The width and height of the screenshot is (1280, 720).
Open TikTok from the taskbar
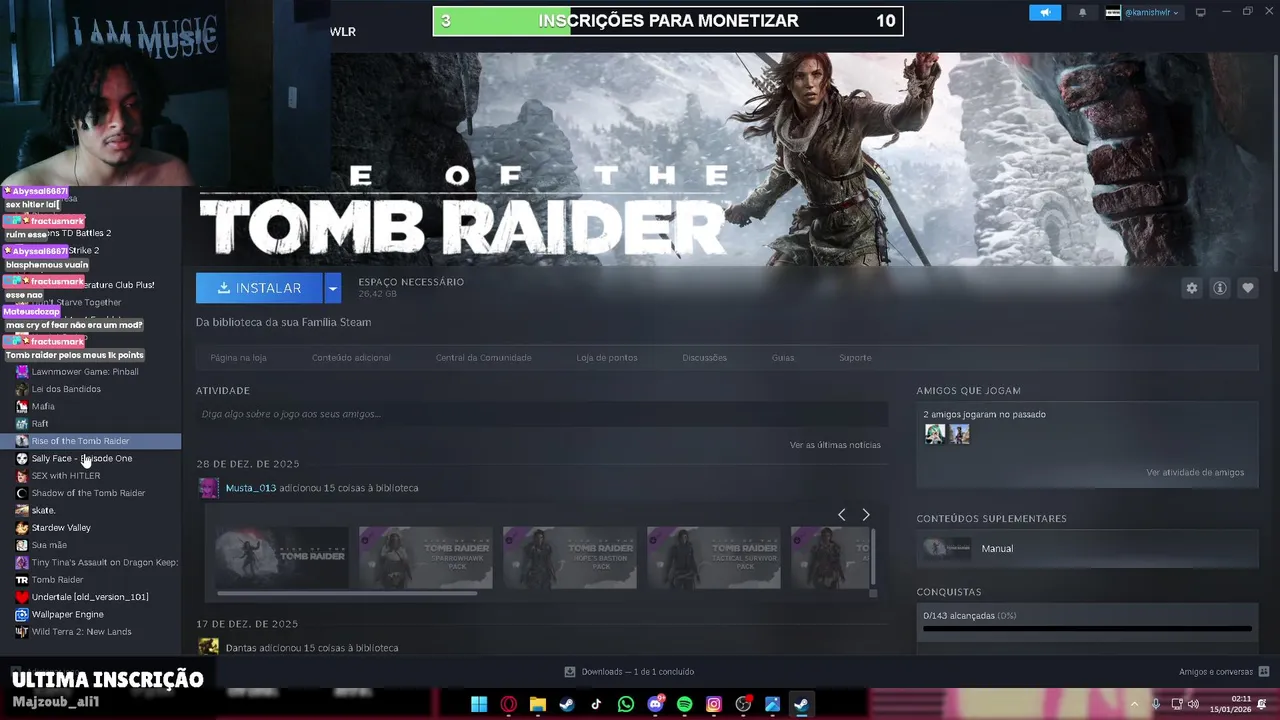point(597,704)
